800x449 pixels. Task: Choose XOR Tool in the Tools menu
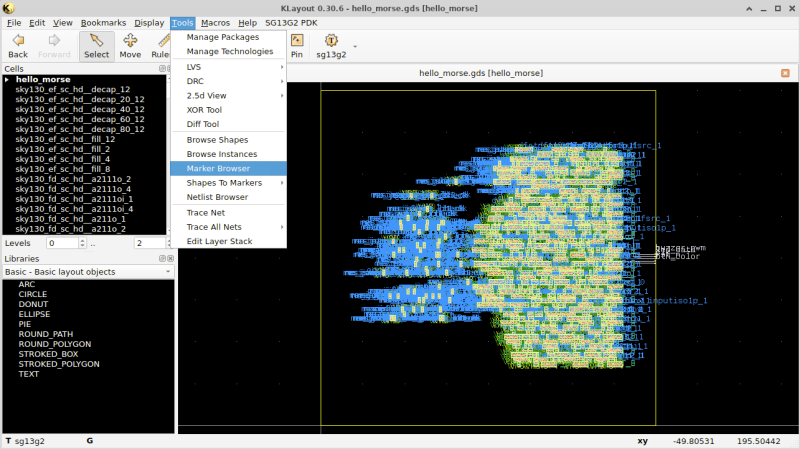click(x=204, y=110)
